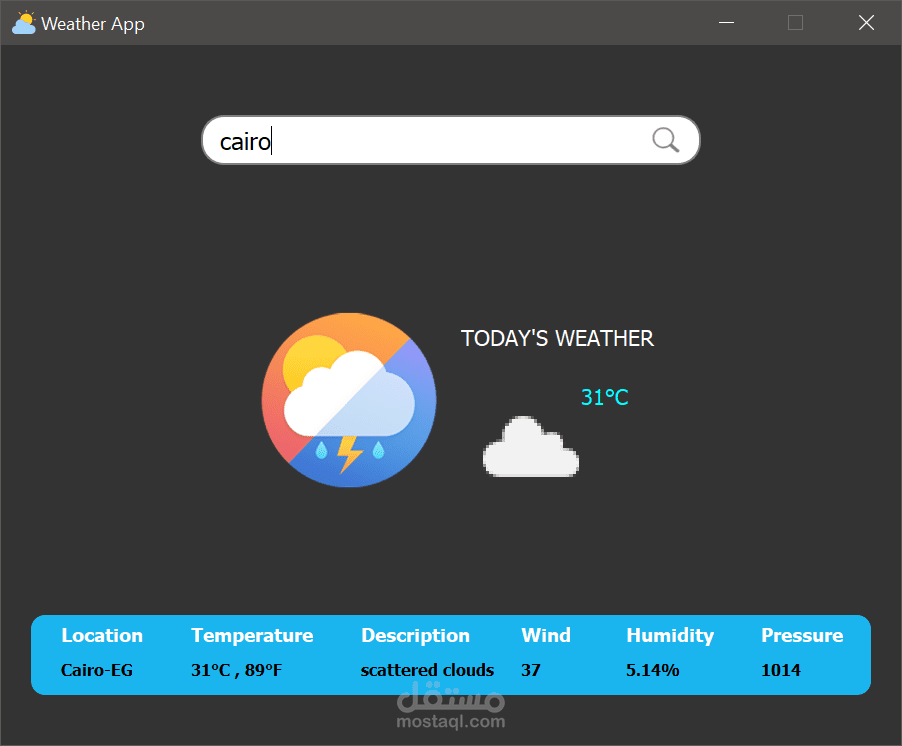Click the cyan 31°C temperature reading
The height and width of the screenshot is (746, 902).
[x=605, y=397]
